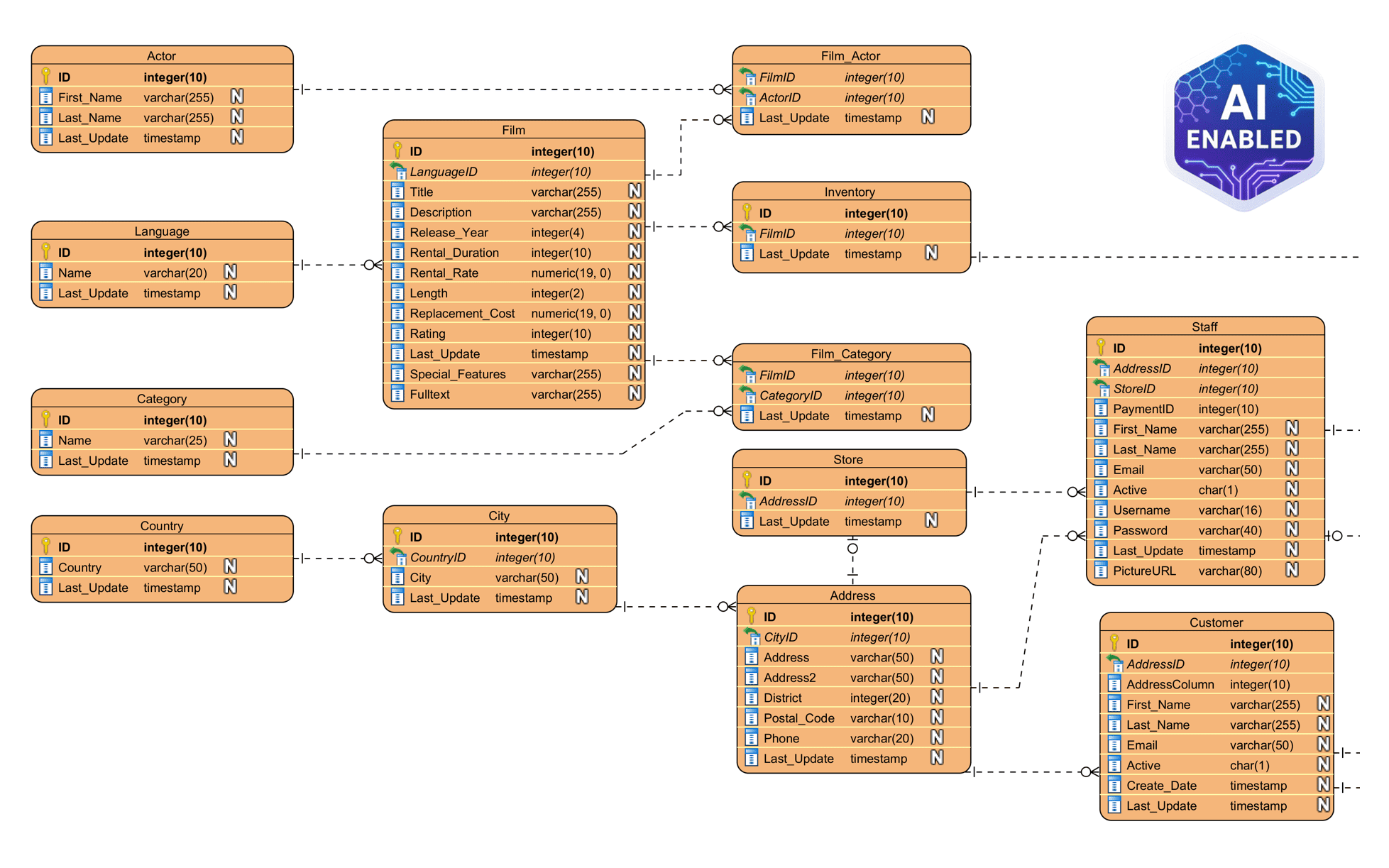The height and width of the screenshot is (868, 1389).
Task: Select the Country table title
Action: coord(162,526)
